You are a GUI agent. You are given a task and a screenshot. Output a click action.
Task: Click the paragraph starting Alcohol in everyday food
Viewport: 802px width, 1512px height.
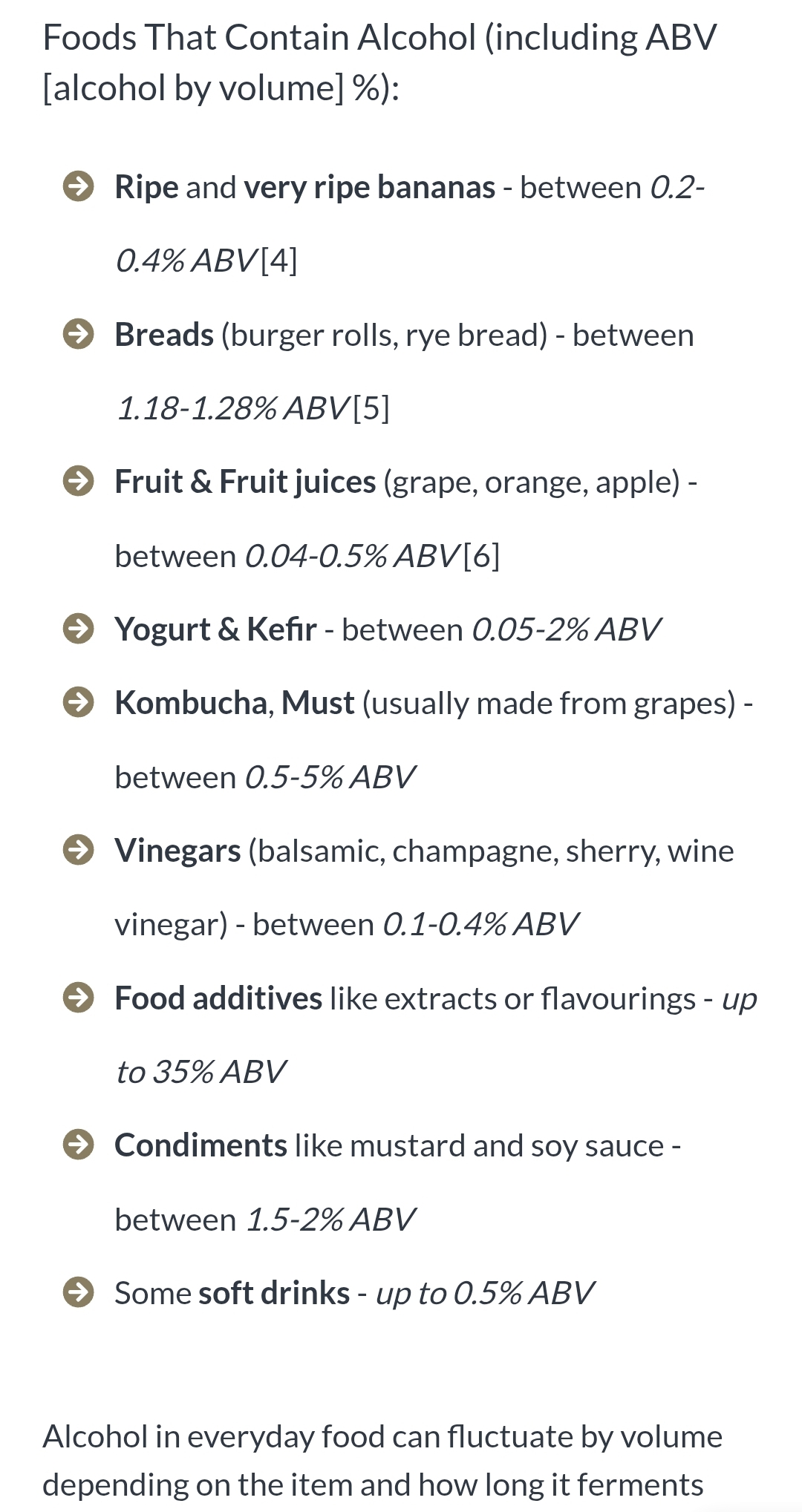tap(382, 1460)
